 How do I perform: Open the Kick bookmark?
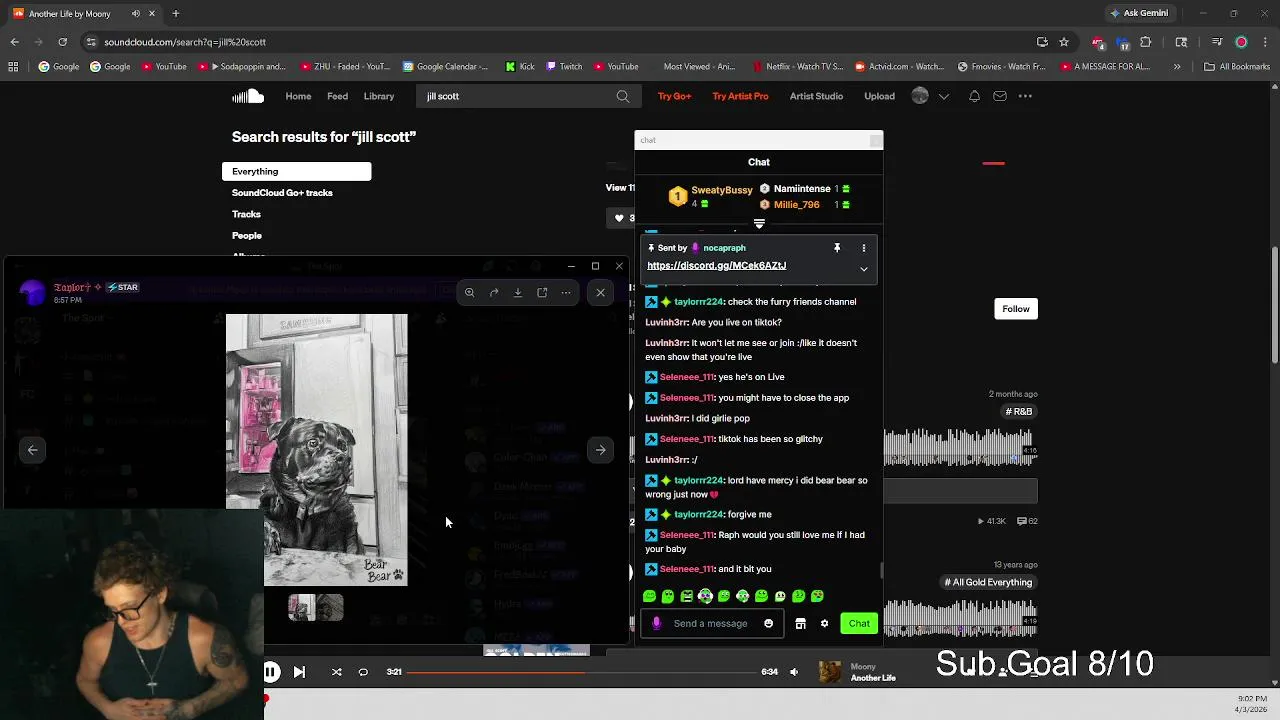click(x=520, y=67)
